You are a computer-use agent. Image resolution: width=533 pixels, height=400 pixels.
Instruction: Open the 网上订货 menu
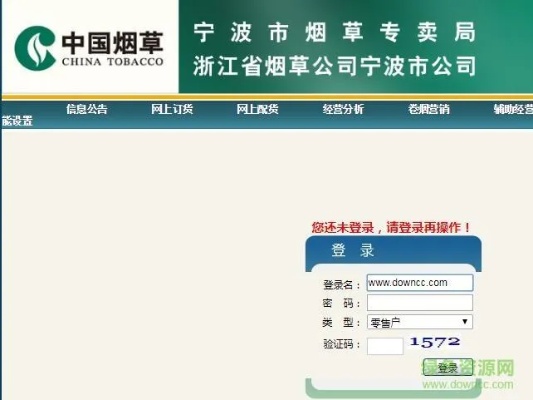click(x=172, y=109)
